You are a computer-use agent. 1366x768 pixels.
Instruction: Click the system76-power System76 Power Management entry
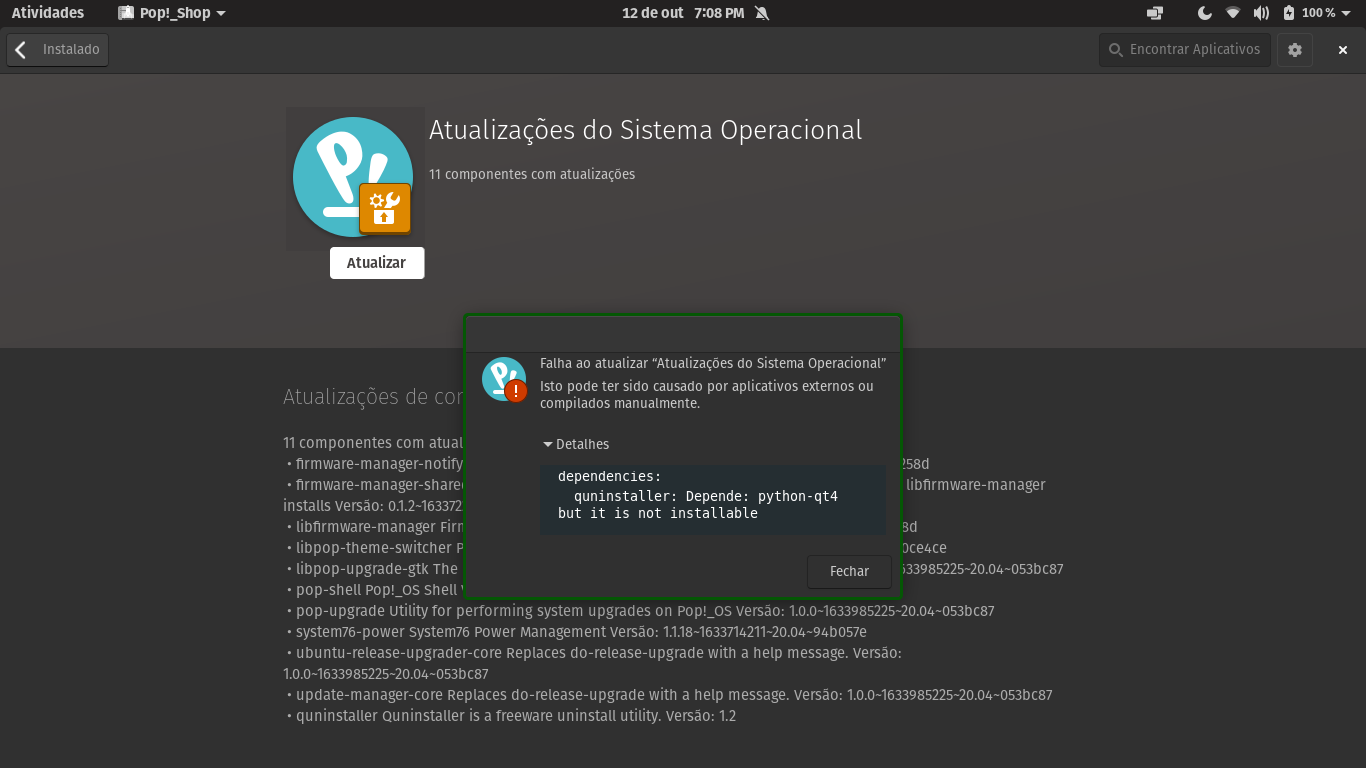[x=576, y=632]
